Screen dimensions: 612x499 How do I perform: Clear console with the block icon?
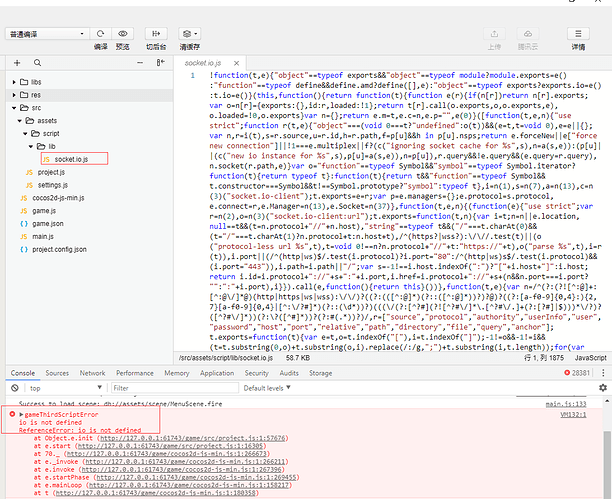(x=15, y=388)
